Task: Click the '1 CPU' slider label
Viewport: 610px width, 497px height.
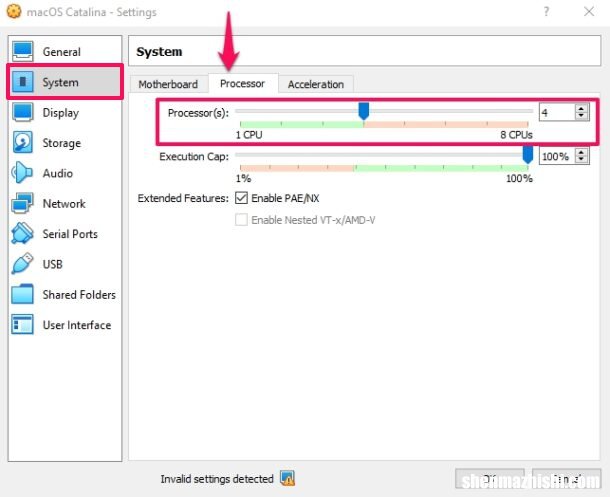Action: [249, 135]
